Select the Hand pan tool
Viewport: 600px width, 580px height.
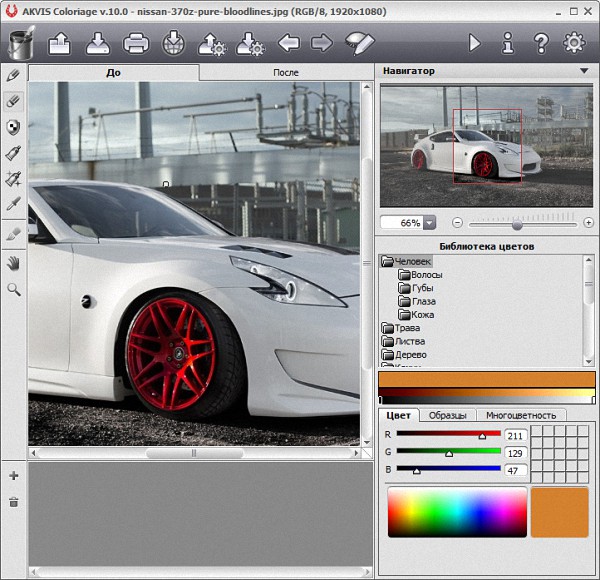tap(14, 263)
